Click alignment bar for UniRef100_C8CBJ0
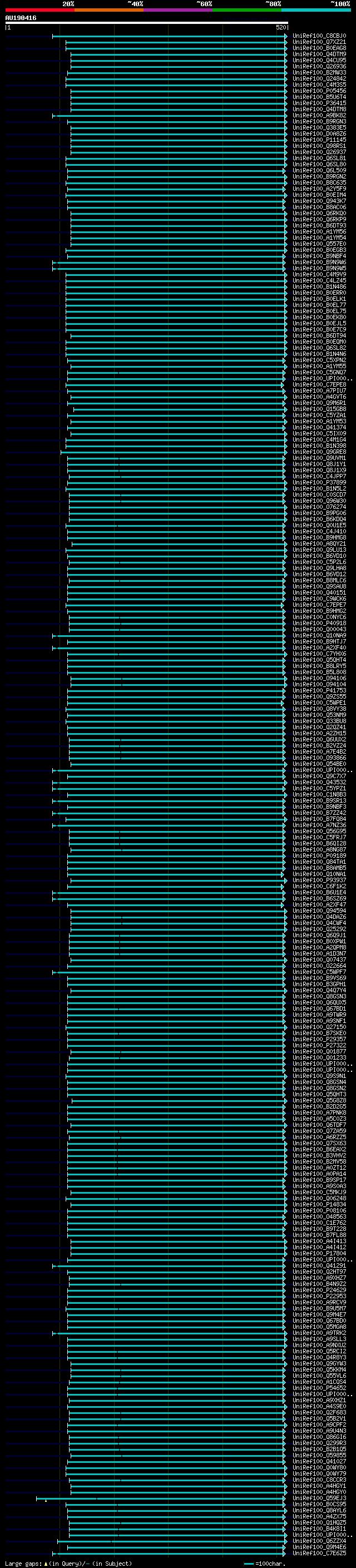 point(170,37)
